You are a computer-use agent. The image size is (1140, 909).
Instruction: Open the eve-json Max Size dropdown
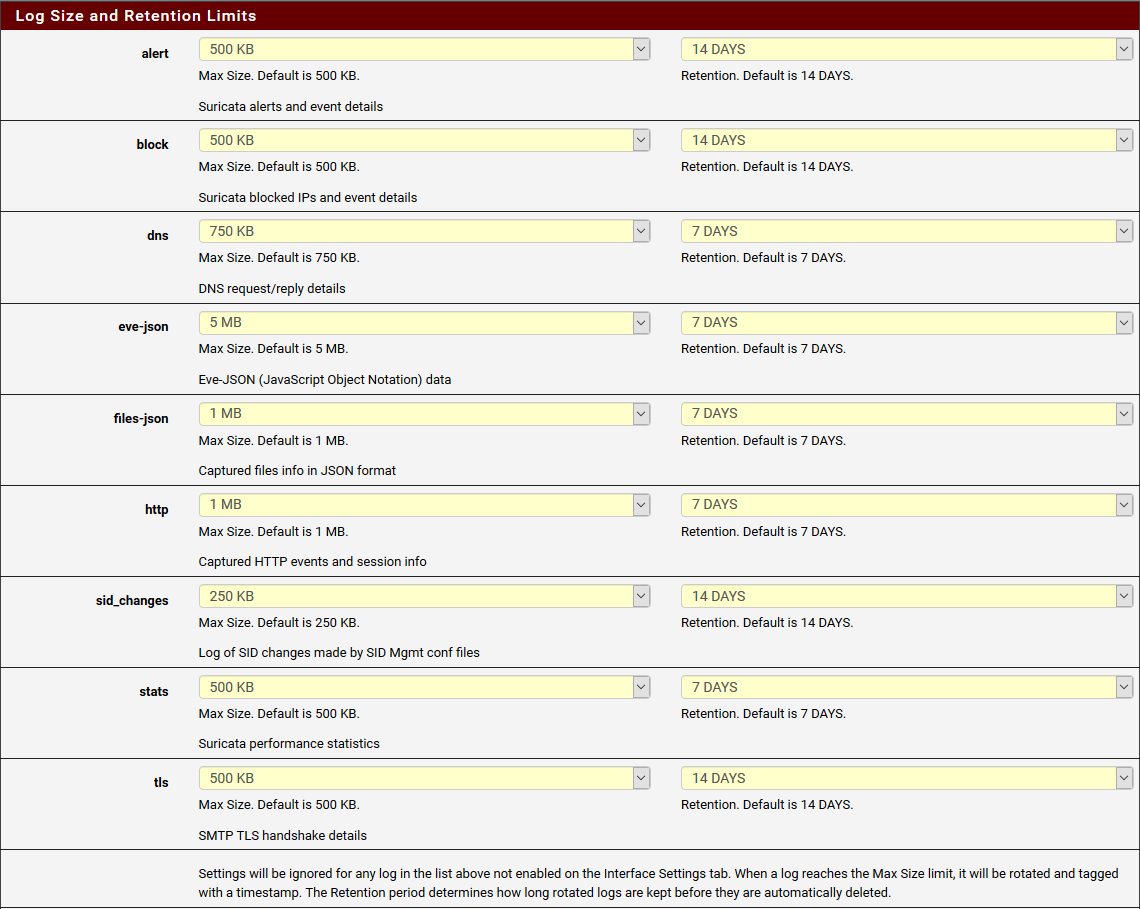tap(424, 322)
